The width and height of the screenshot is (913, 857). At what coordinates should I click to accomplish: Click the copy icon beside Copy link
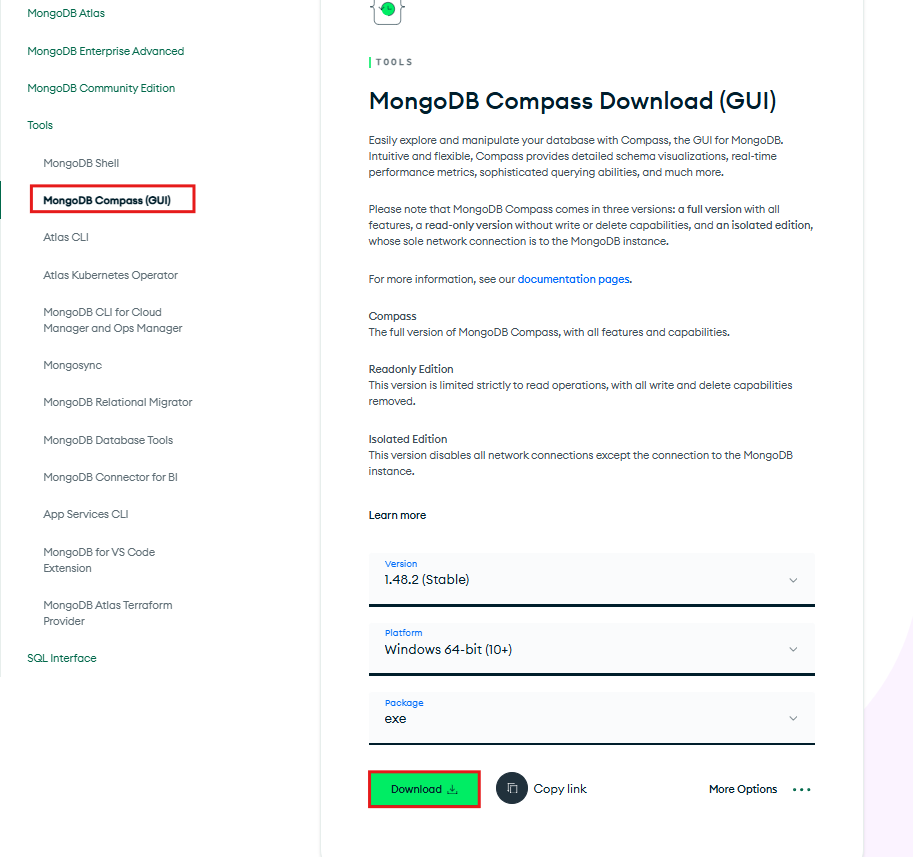[x=511, y=789]
